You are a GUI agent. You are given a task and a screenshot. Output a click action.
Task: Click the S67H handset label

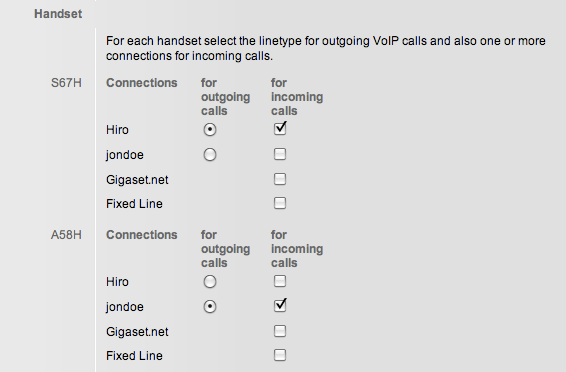point(66,83)
